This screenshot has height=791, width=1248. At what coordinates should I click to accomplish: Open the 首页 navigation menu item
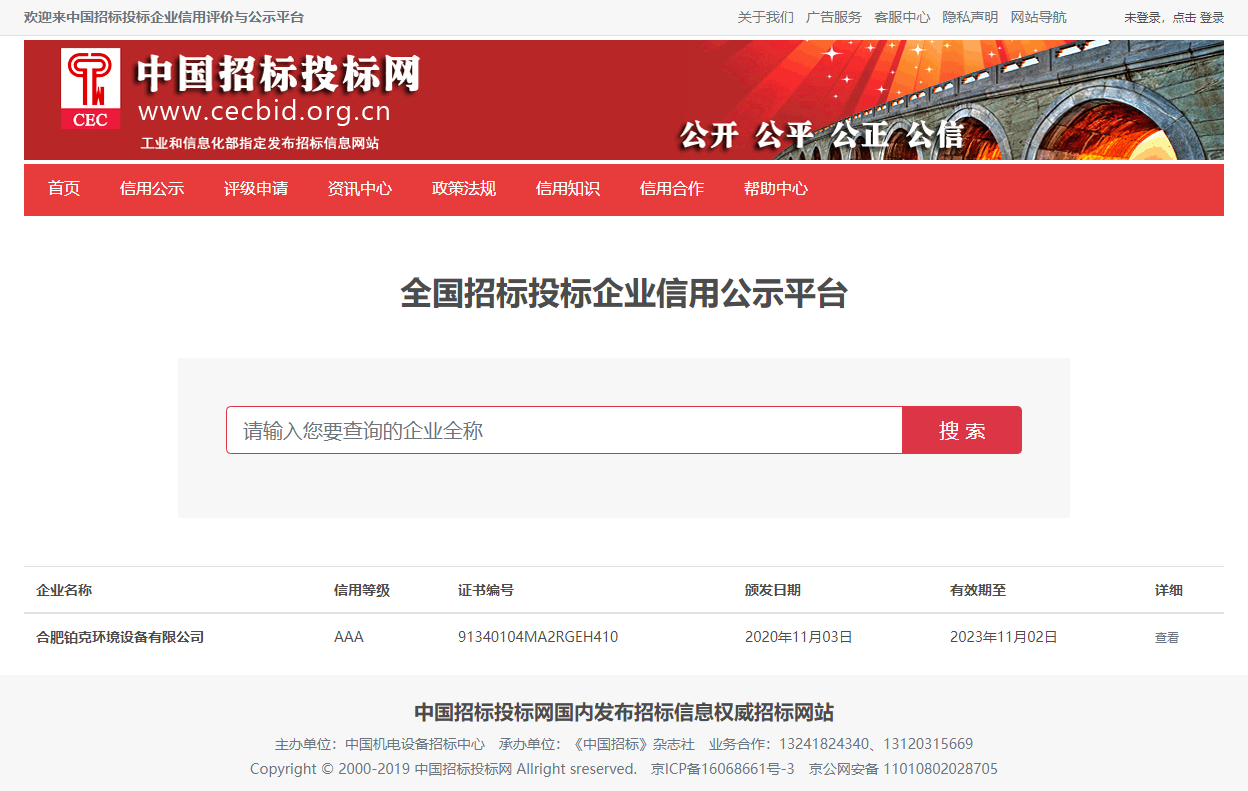pyautogui.click(x=63, y=189)
